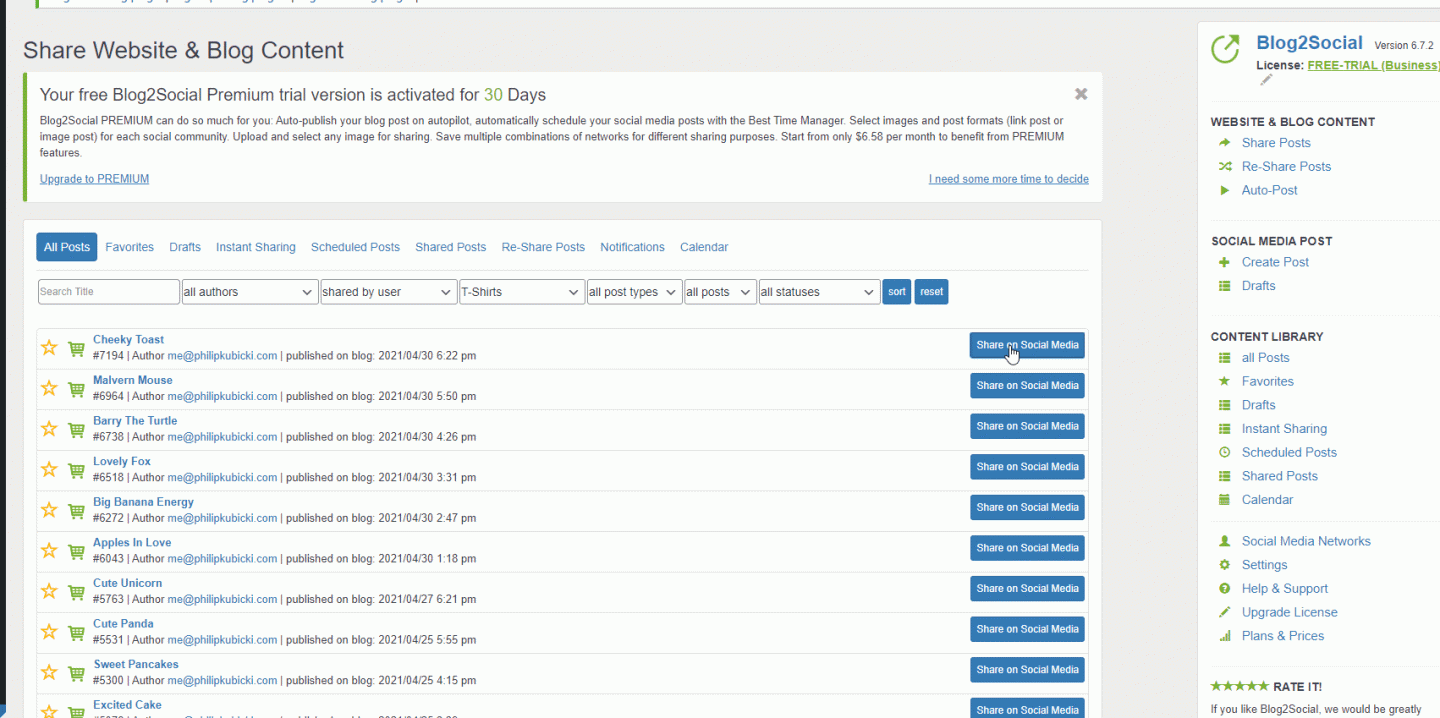This screenshot has width=1440, height=718.
Task: Expand the shared by user dropdown
Action: [x=389, y=292]
